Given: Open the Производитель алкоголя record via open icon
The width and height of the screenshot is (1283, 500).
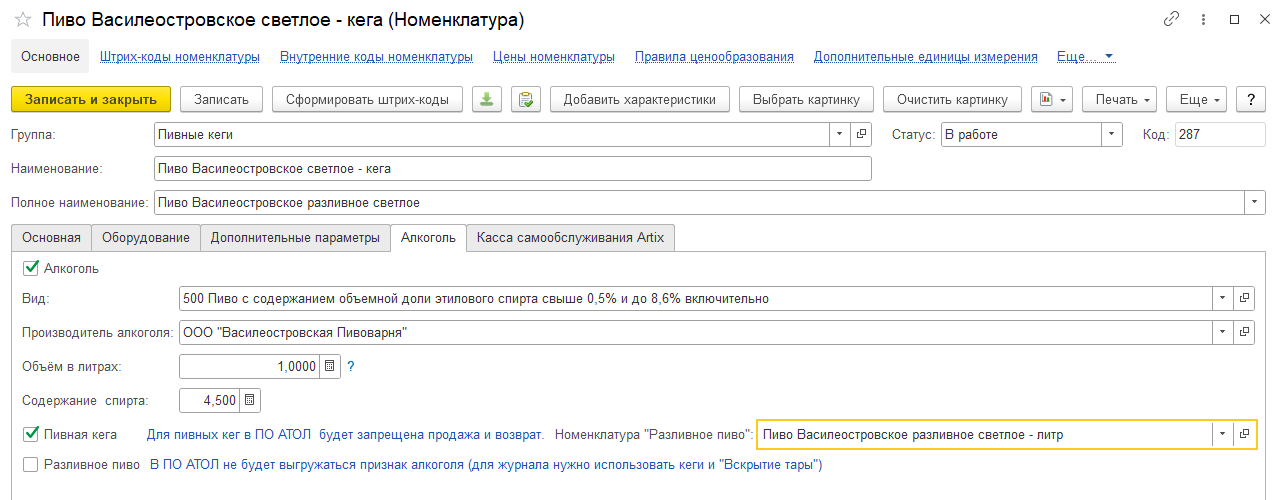Looking at the screenshot, I should (x=1245, y=332).
